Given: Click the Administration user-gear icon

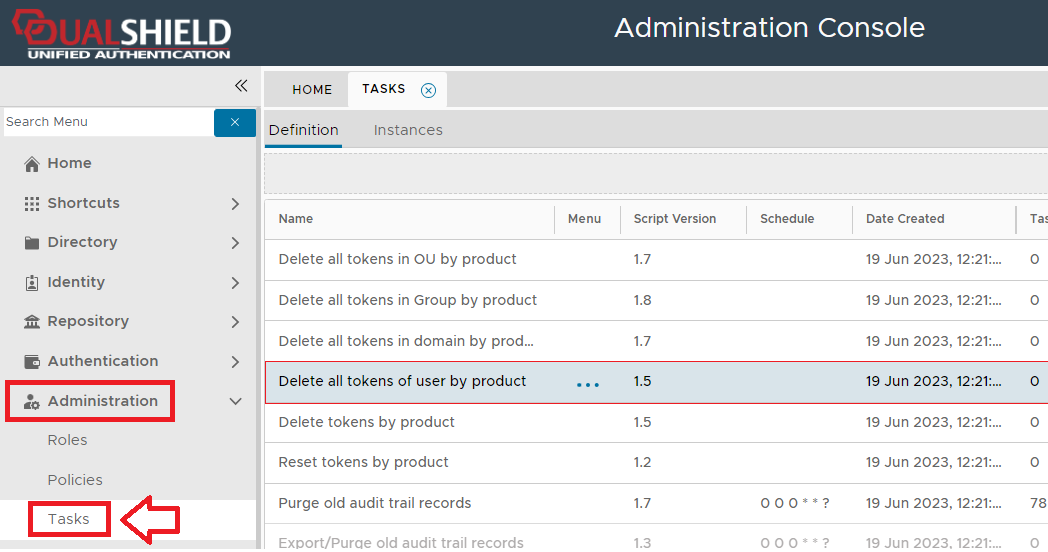Looking at the screenshot, I should tap(32, 402).
